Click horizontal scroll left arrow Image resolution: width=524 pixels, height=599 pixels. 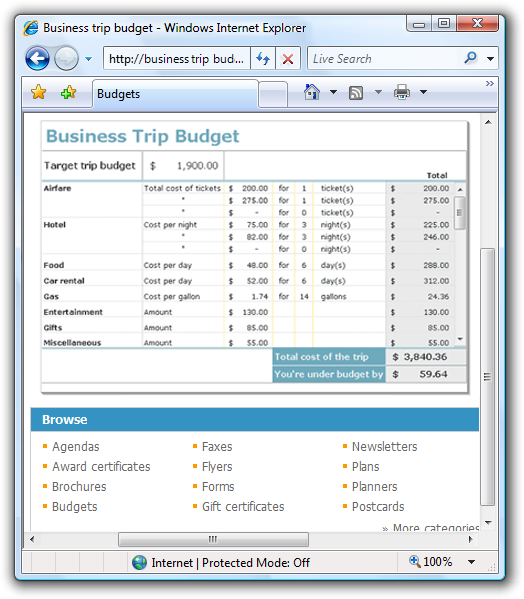click(32, 539)
